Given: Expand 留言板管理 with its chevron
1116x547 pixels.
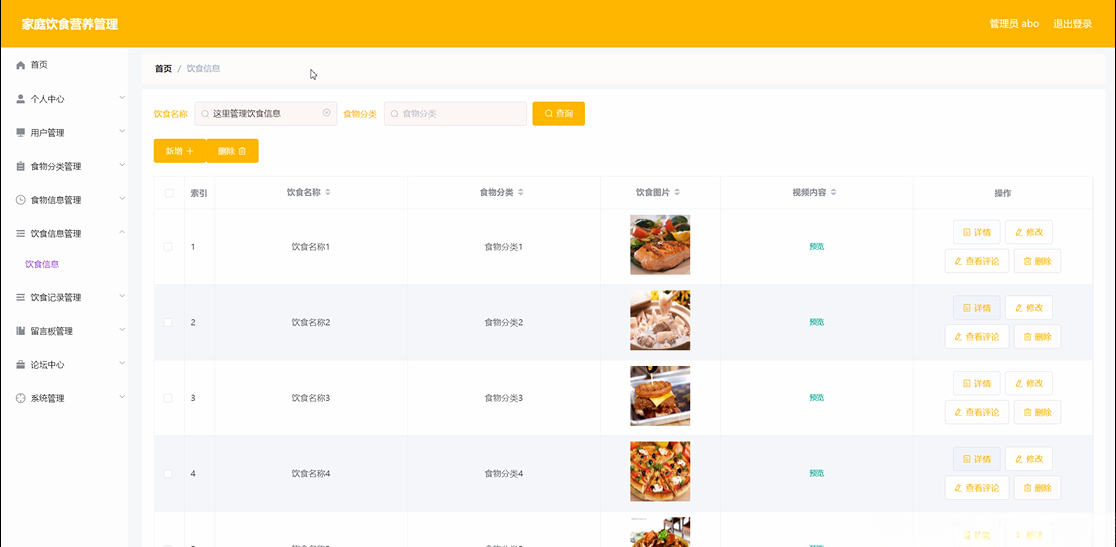Looking at the screenshot, I should [122, 329].
